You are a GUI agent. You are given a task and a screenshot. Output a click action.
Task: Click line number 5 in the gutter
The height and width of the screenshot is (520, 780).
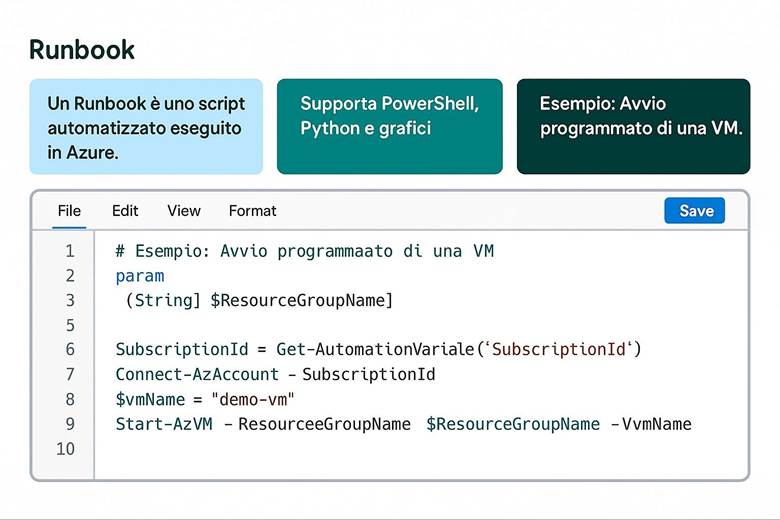[x=69, y=325]
